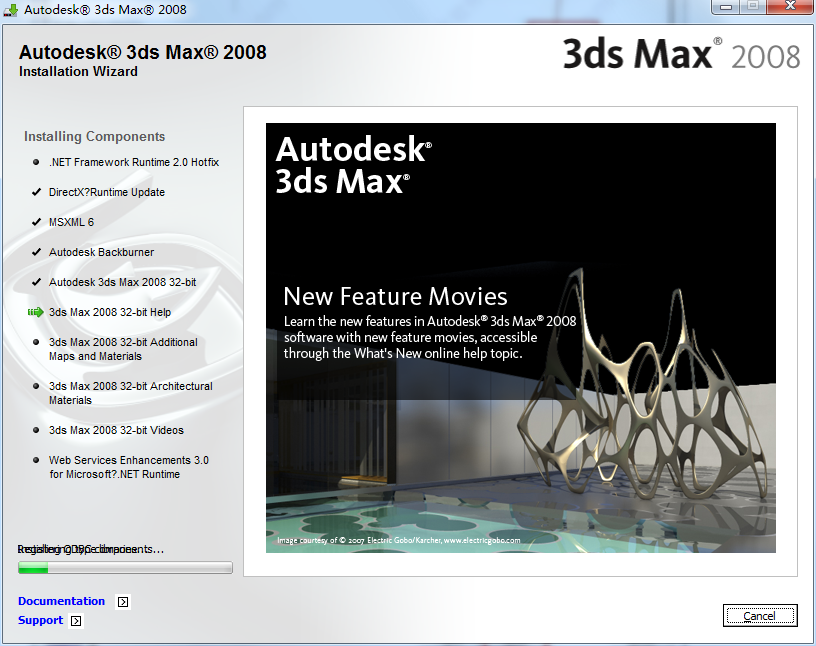Click '.NET Framework Runtime 2.0 Hotfix' text
816x646 pixels.
(x=134, y=162)
